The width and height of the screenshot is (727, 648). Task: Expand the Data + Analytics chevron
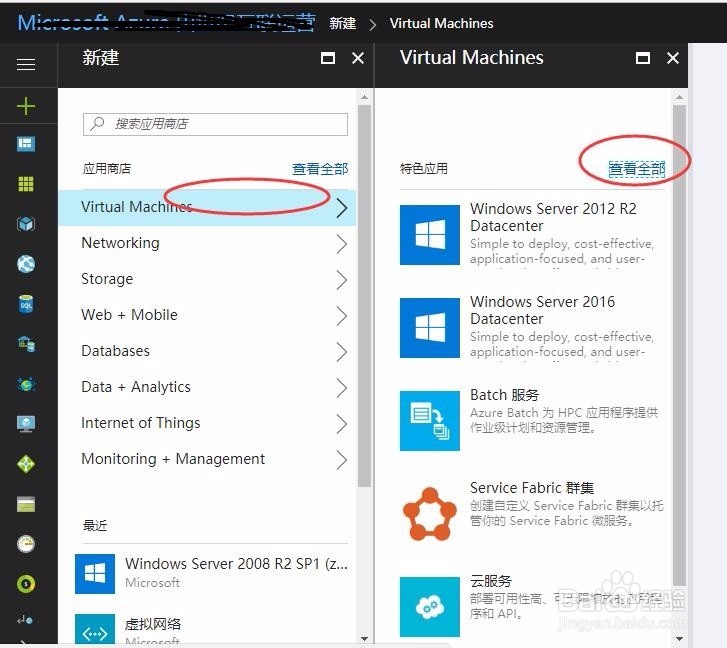(x=342, y=388)
